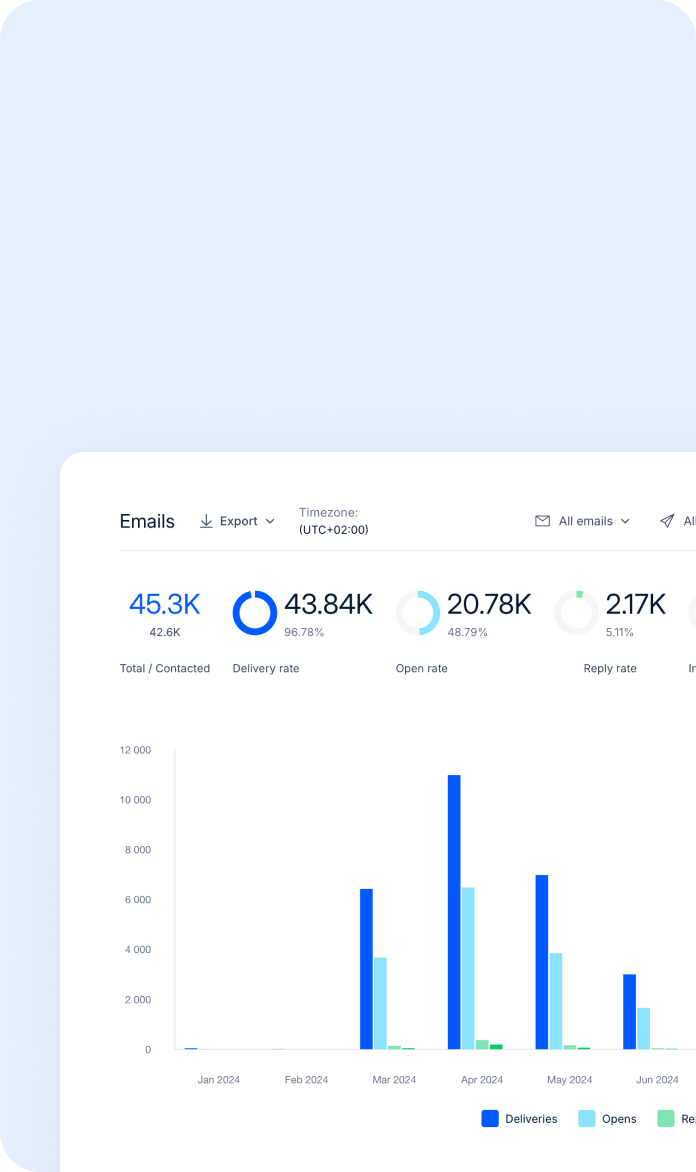Click the envelope icon beside All emails
The height and width of the screenshot is (1172, 696).
543,521
